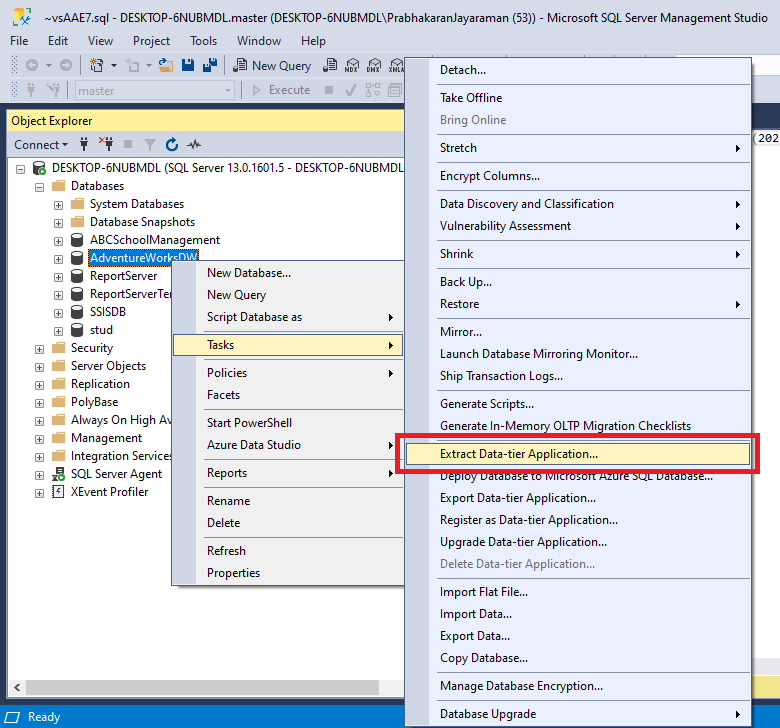Image resolution: width=780 pixels, height=728 pixels.
Task: Click the Refresh icon in Object Explorer
Action: click(x=172, y=144)
